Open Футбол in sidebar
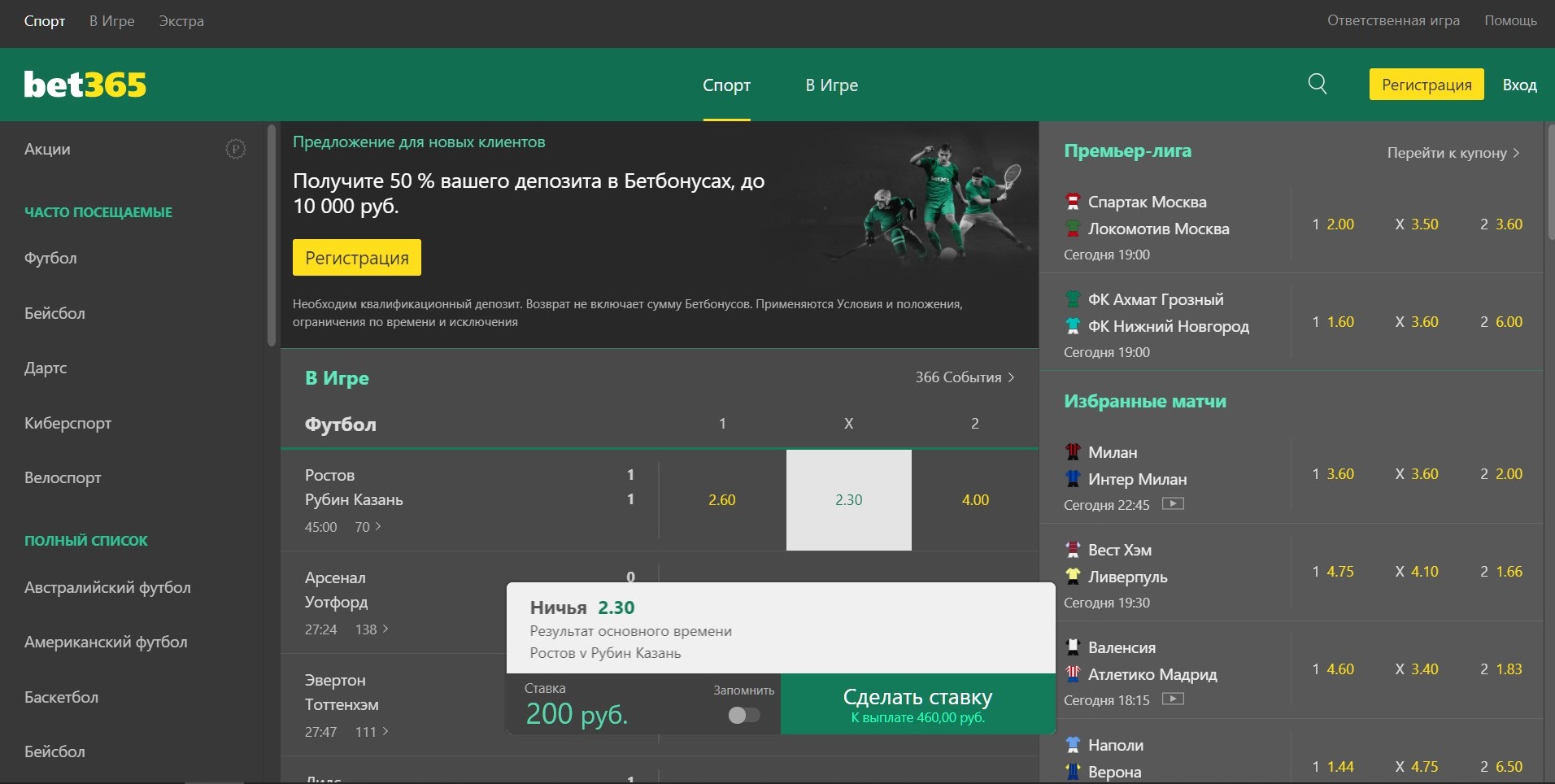The width and height of the screenshot is (1555, 784). click(50, 258)
